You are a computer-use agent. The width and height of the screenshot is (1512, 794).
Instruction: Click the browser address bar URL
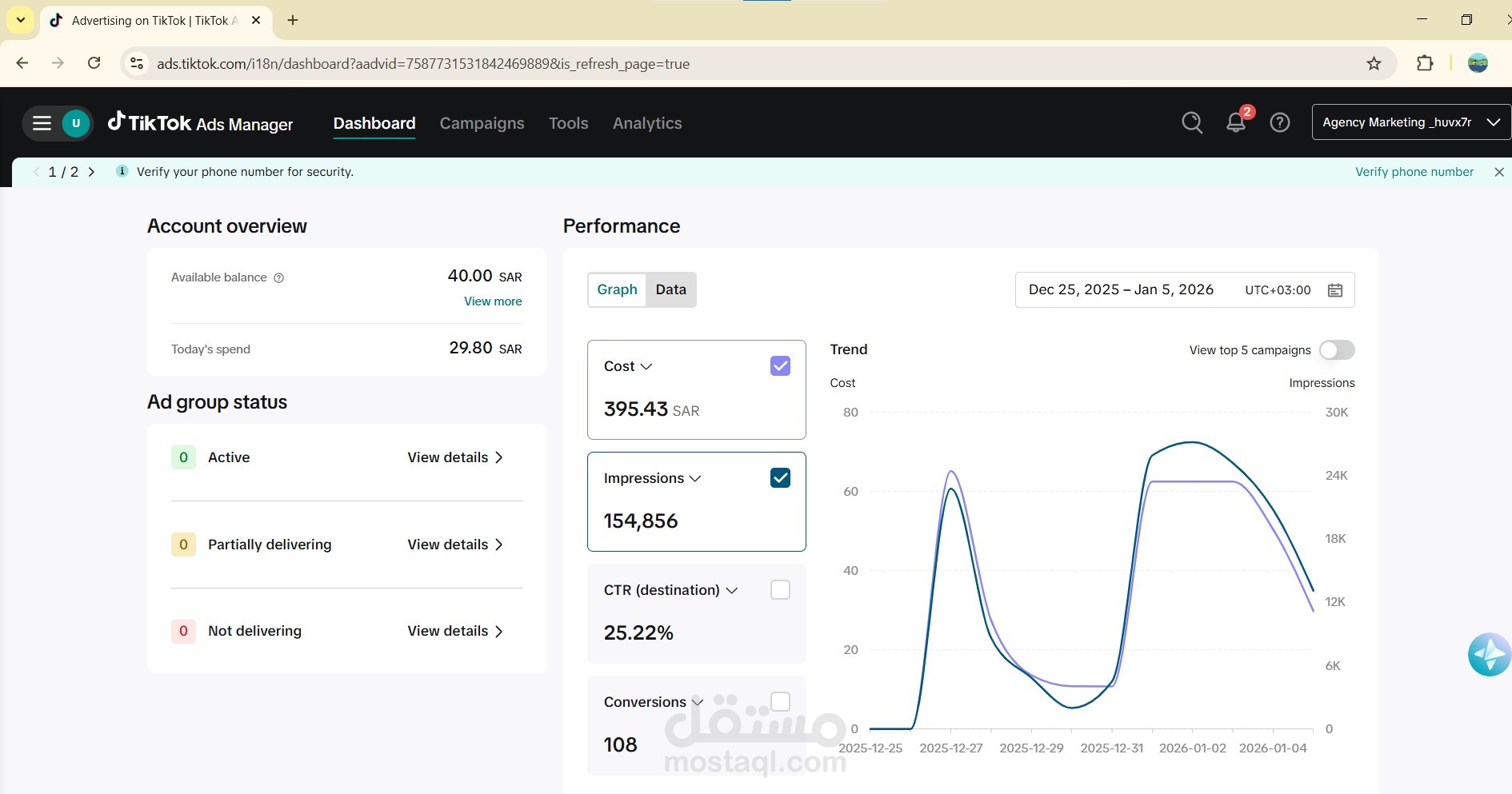coord(423,64)
